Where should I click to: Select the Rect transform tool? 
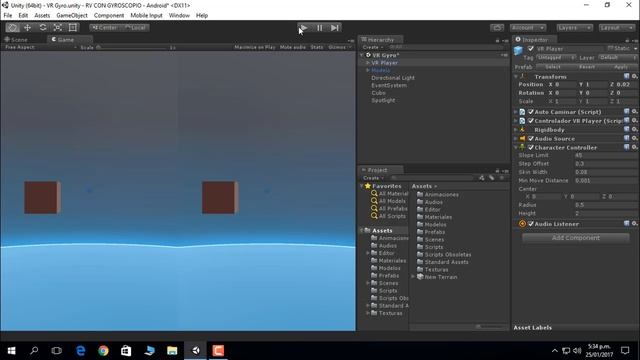73,28
